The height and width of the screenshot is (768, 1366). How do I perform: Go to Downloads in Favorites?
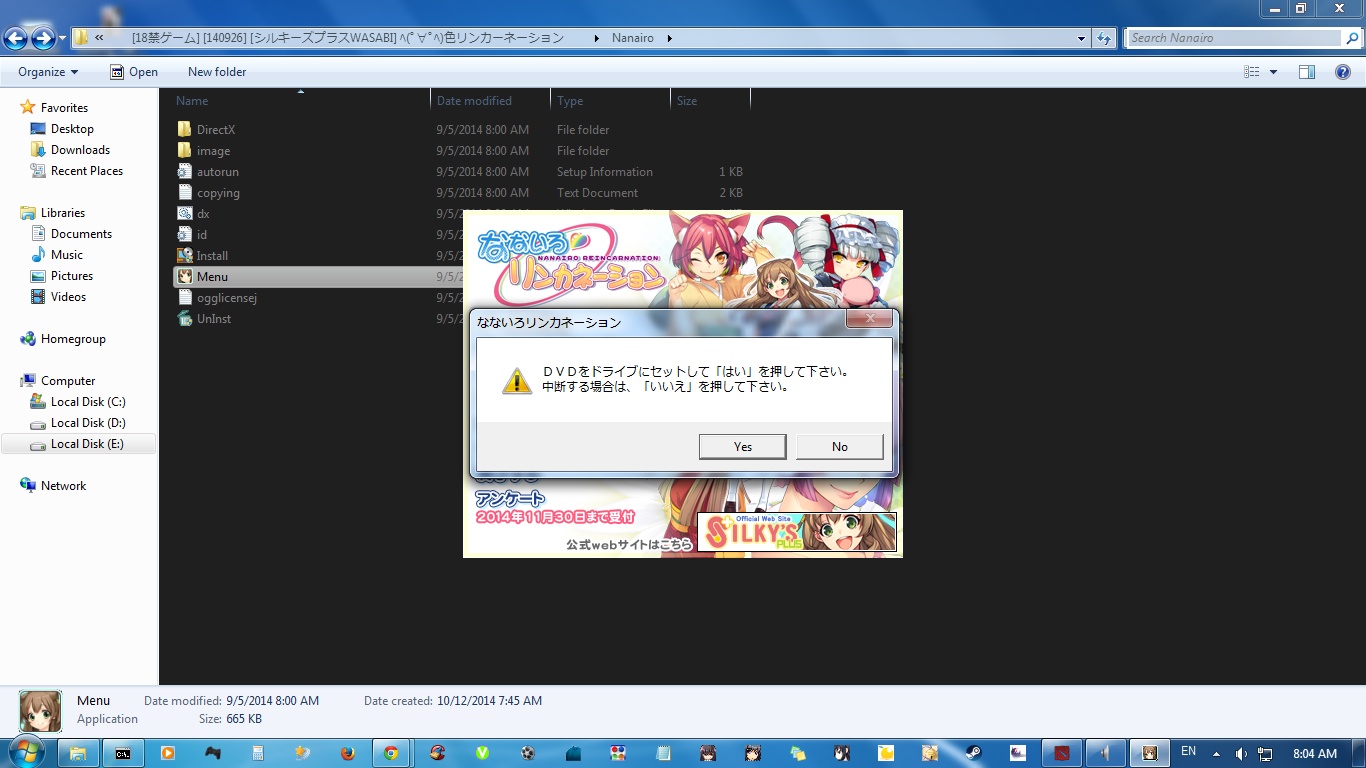pyautogui.click(x=80, y=150)
